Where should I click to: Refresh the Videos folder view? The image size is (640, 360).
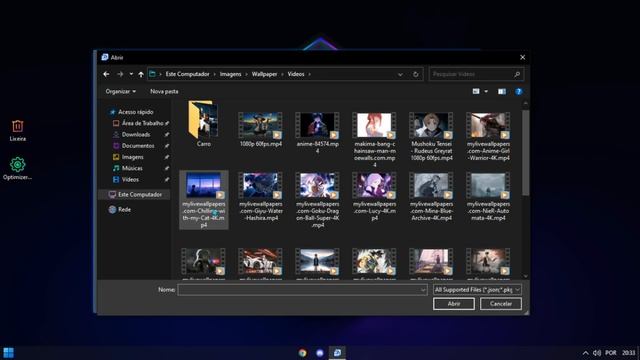[x=416, y=74]
